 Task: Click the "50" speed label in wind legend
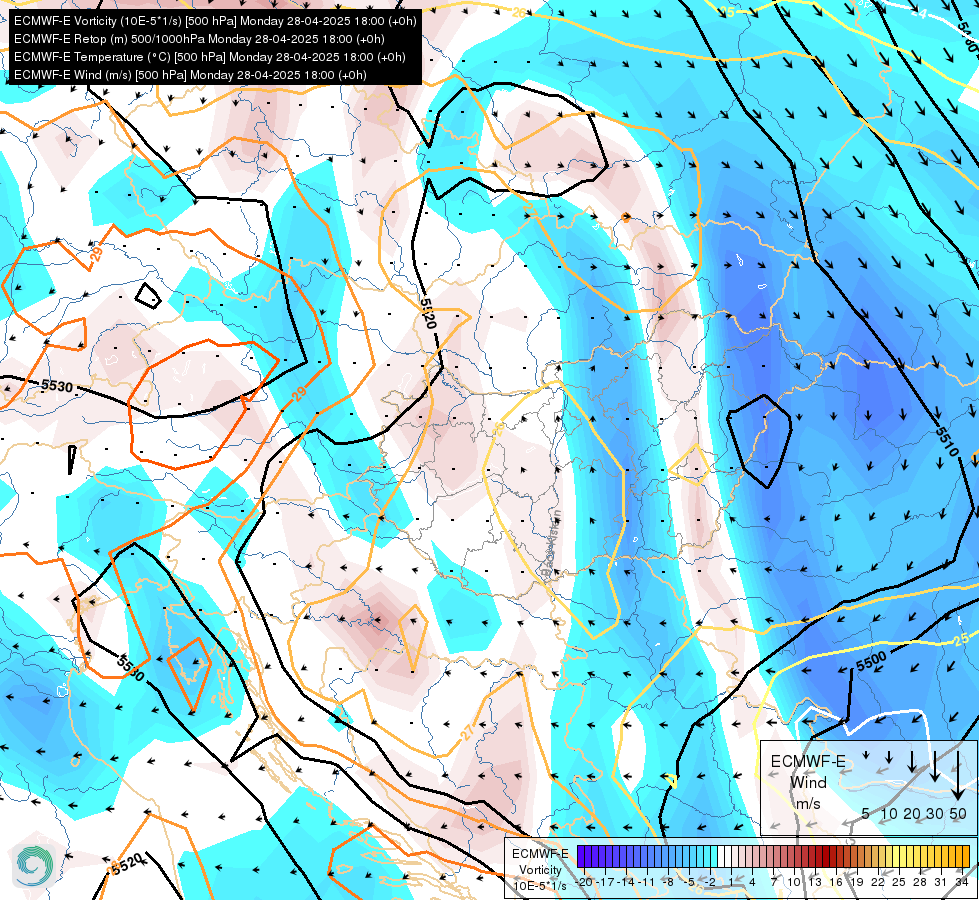click(x=958, y=813)
